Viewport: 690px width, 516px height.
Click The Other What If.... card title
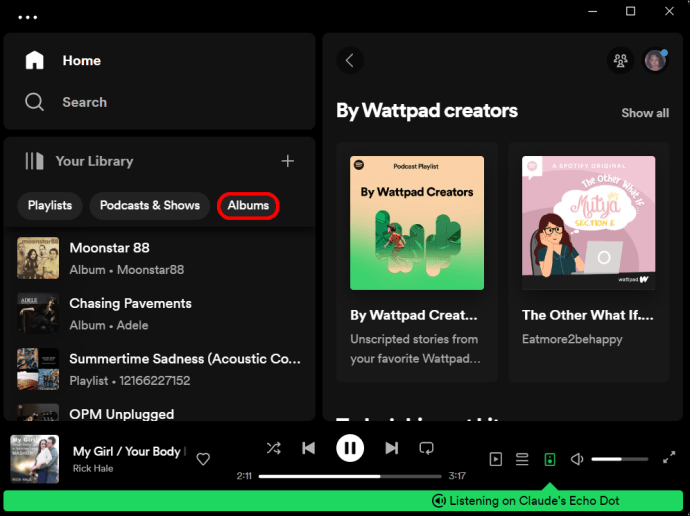pyautogui.click(x=587, y=315)
